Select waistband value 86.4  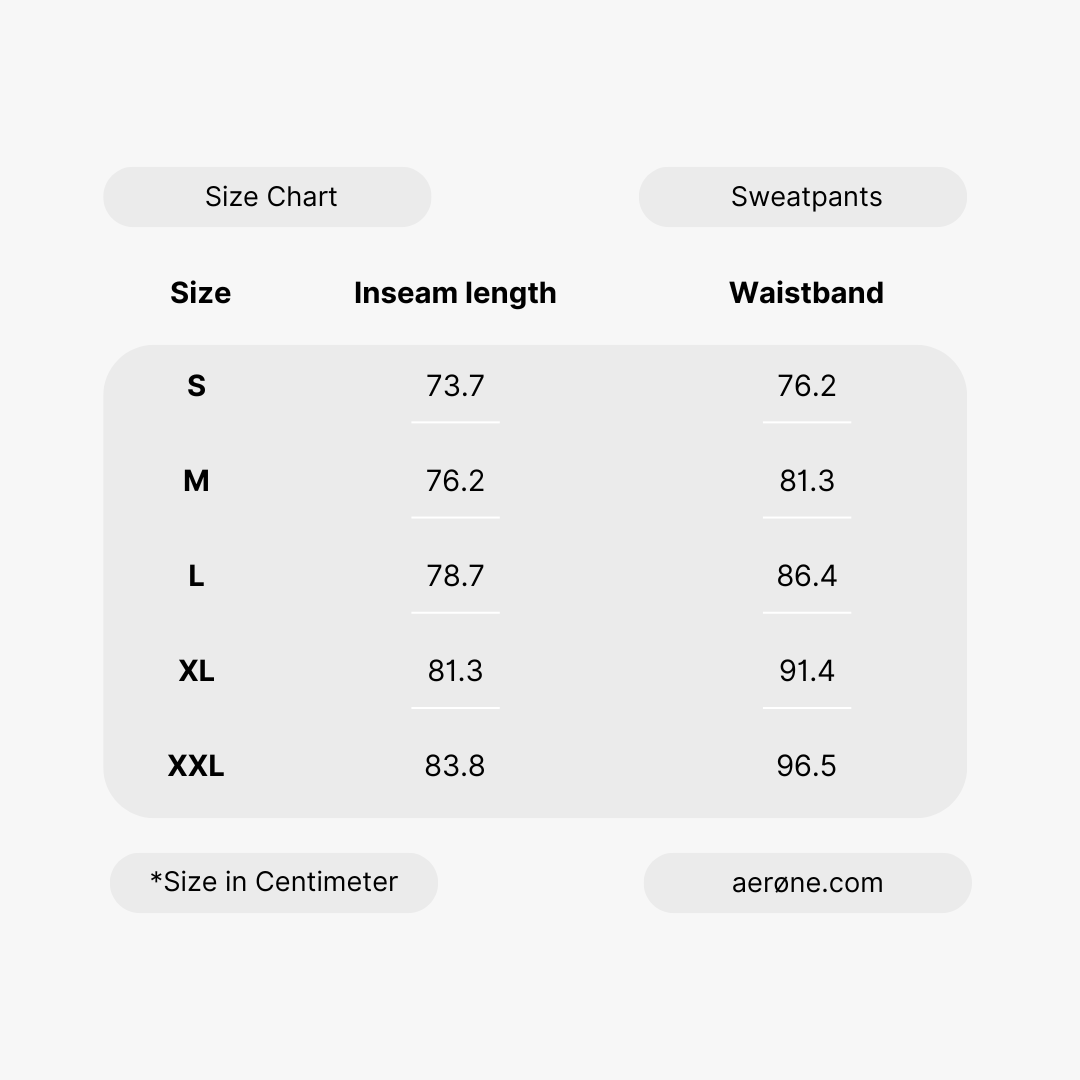(806, 576)
